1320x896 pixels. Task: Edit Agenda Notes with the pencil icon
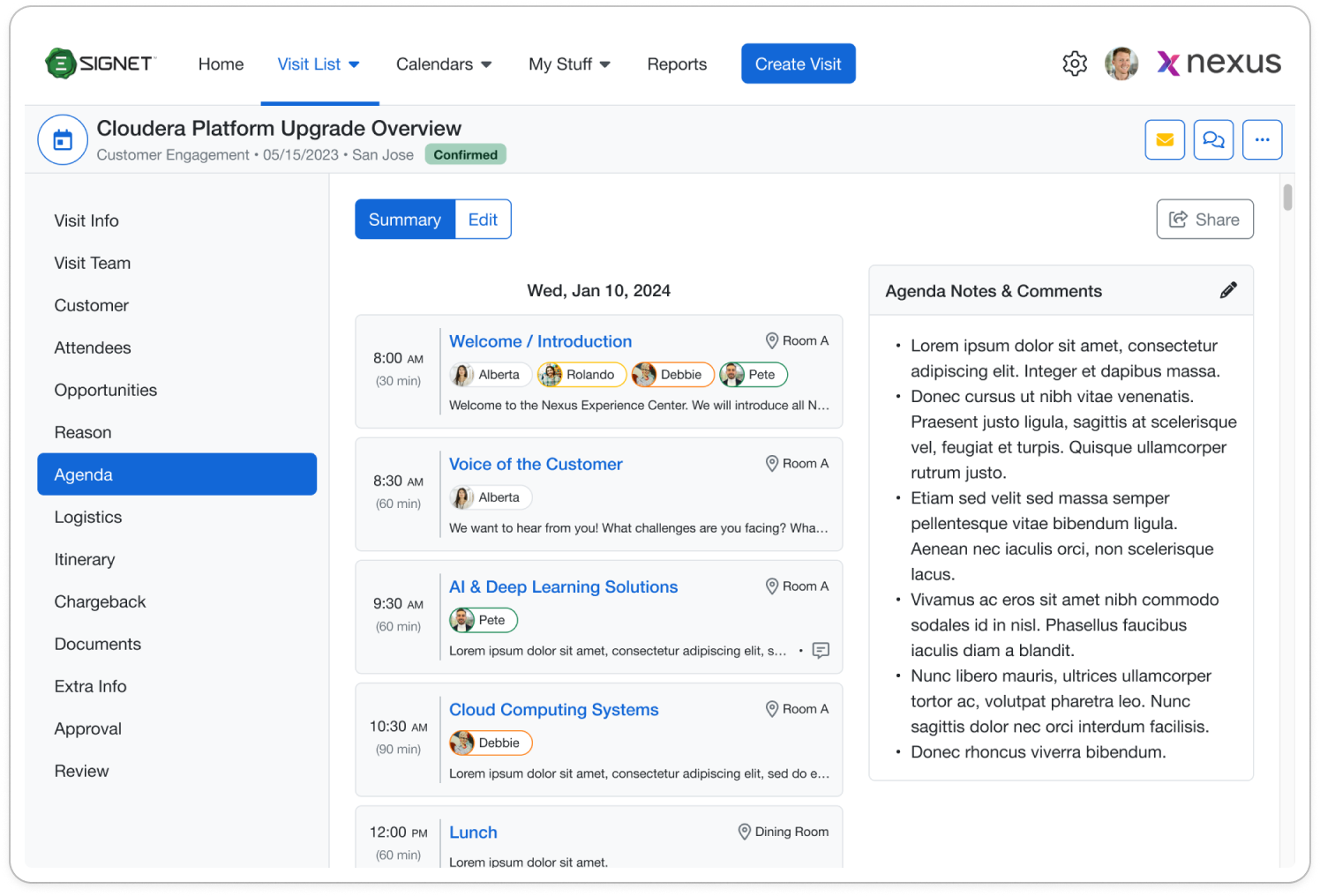click(1228, 290)
